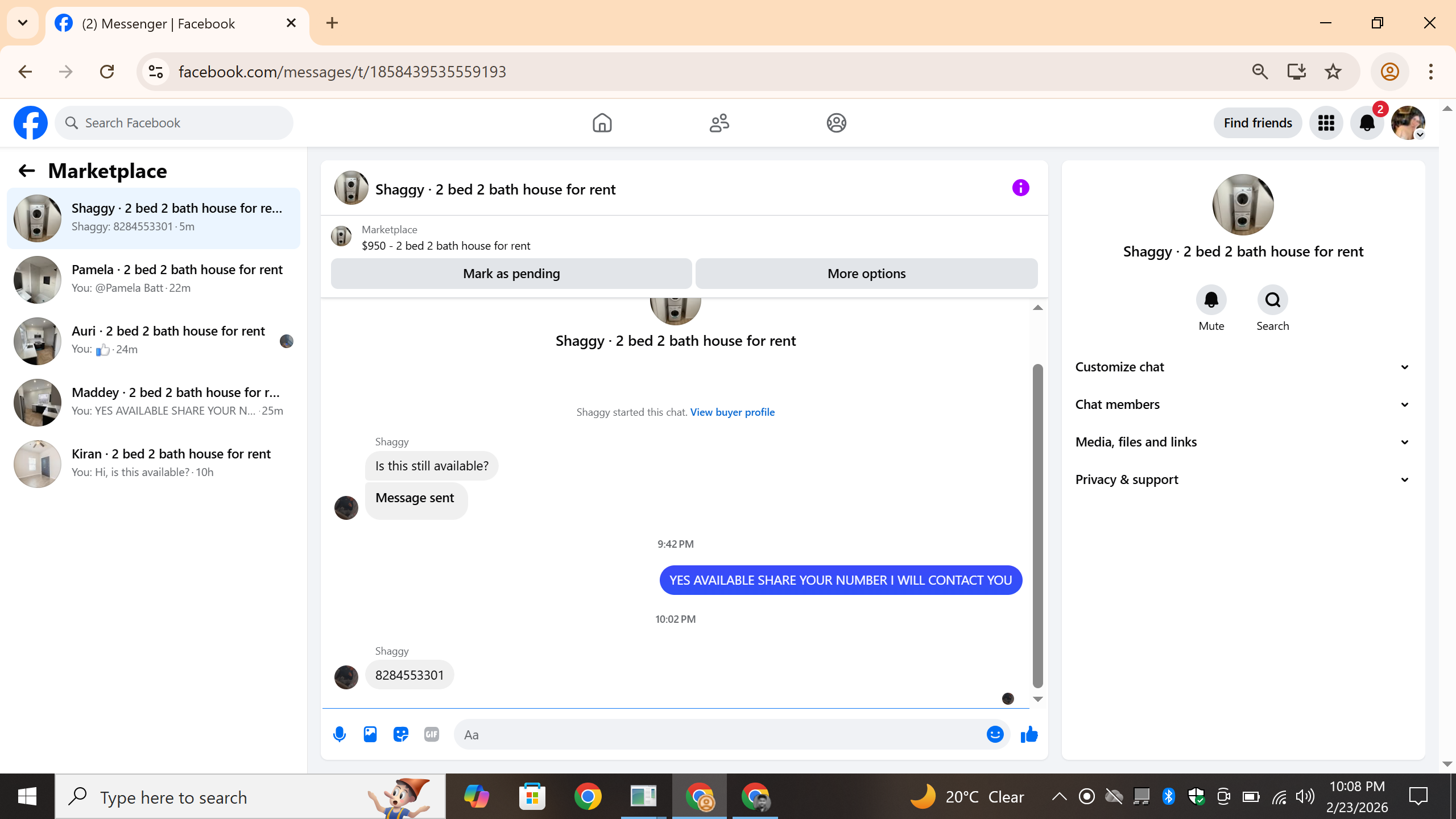Open View buyer profile link
This screenshot has width=1456, height=819.
[732, 412]
